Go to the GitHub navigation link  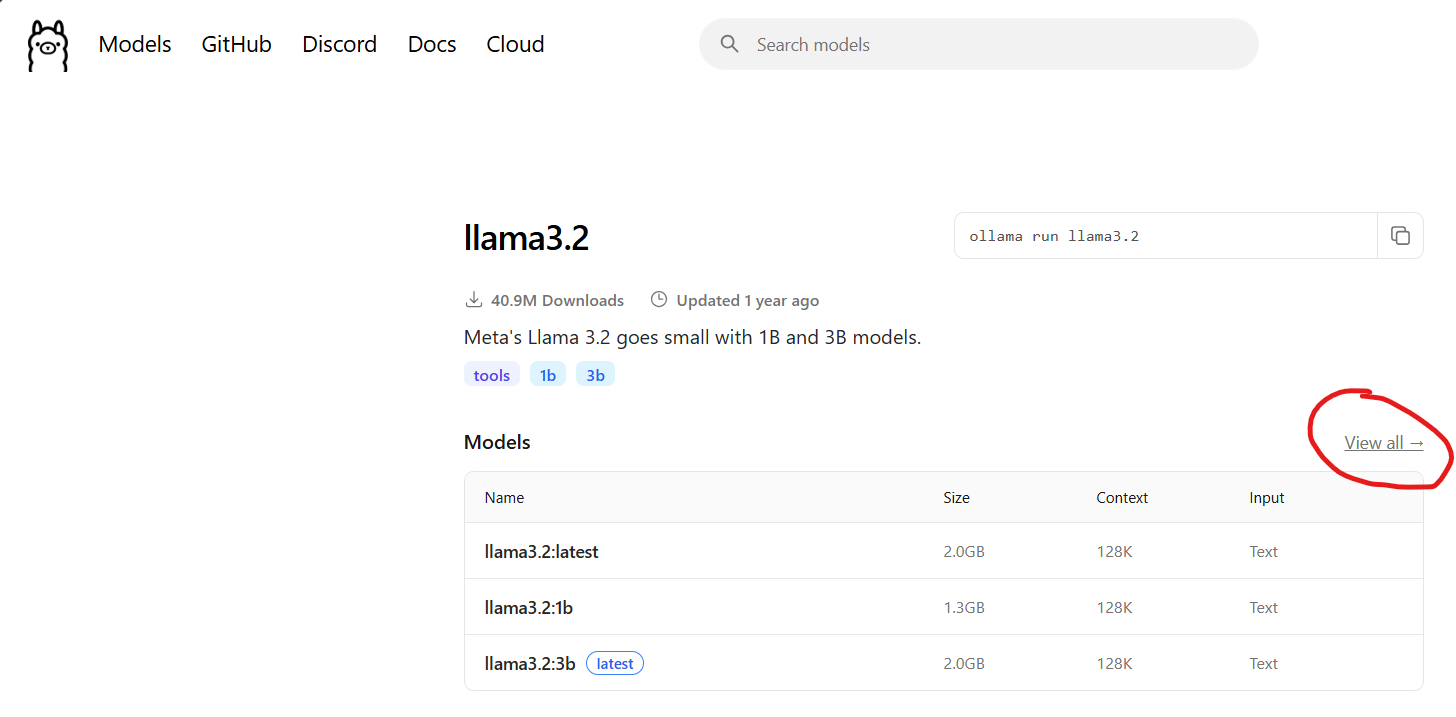click(x=237, y=44)
